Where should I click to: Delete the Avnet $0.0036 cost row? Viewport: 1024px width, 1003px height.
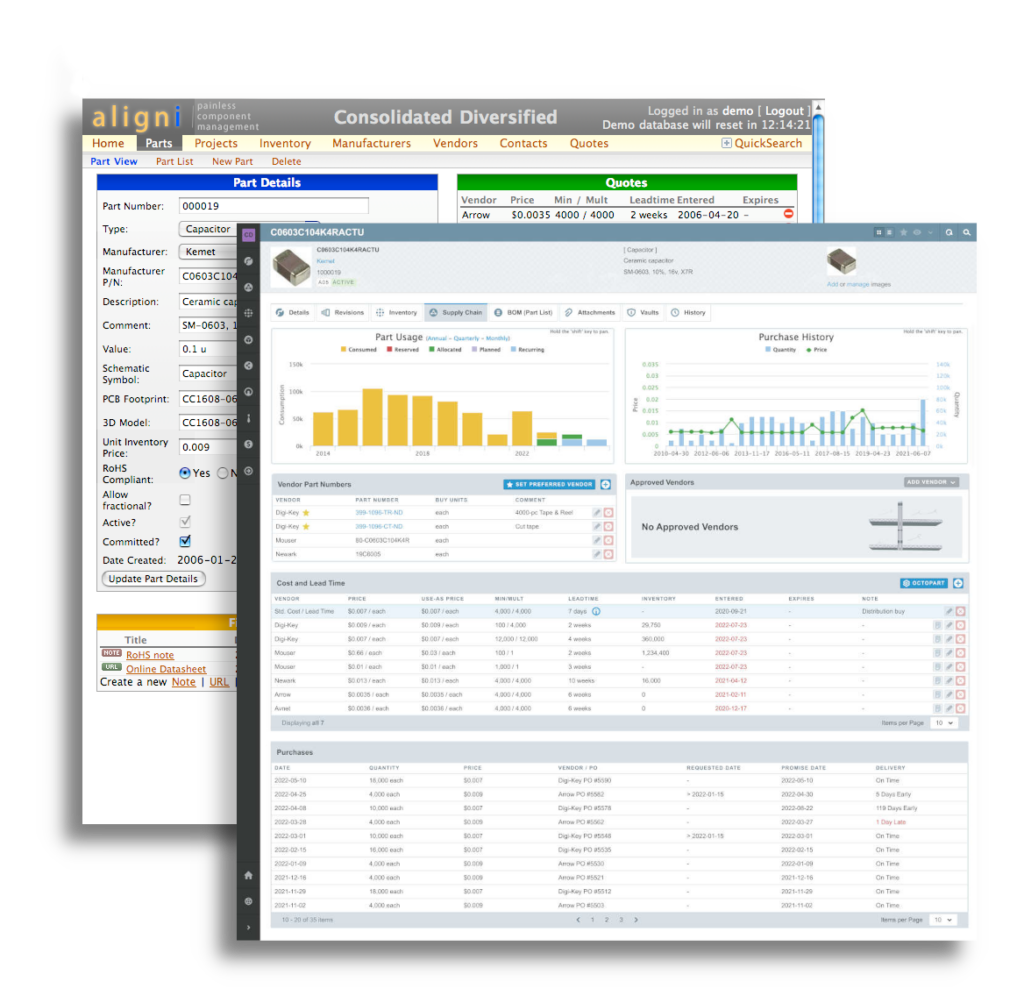tap(961, 708)
